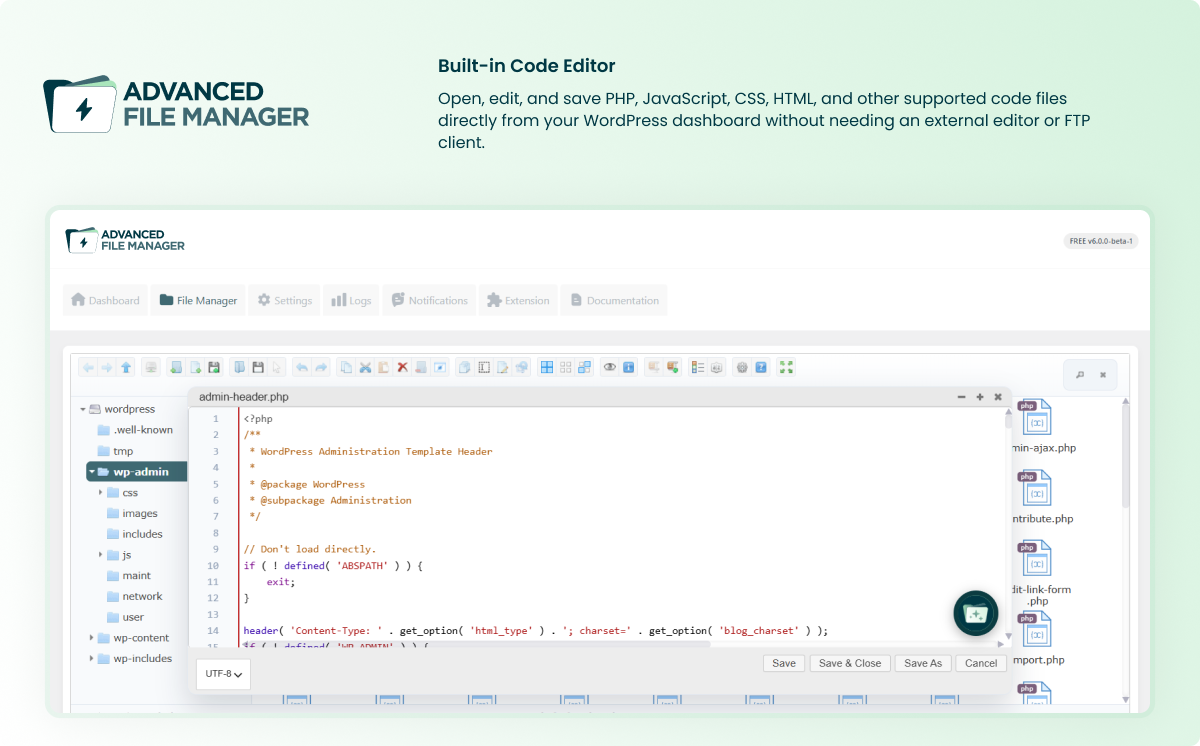Click the FREE v6.0.0-beta-1 version badge

(1101, 241)
